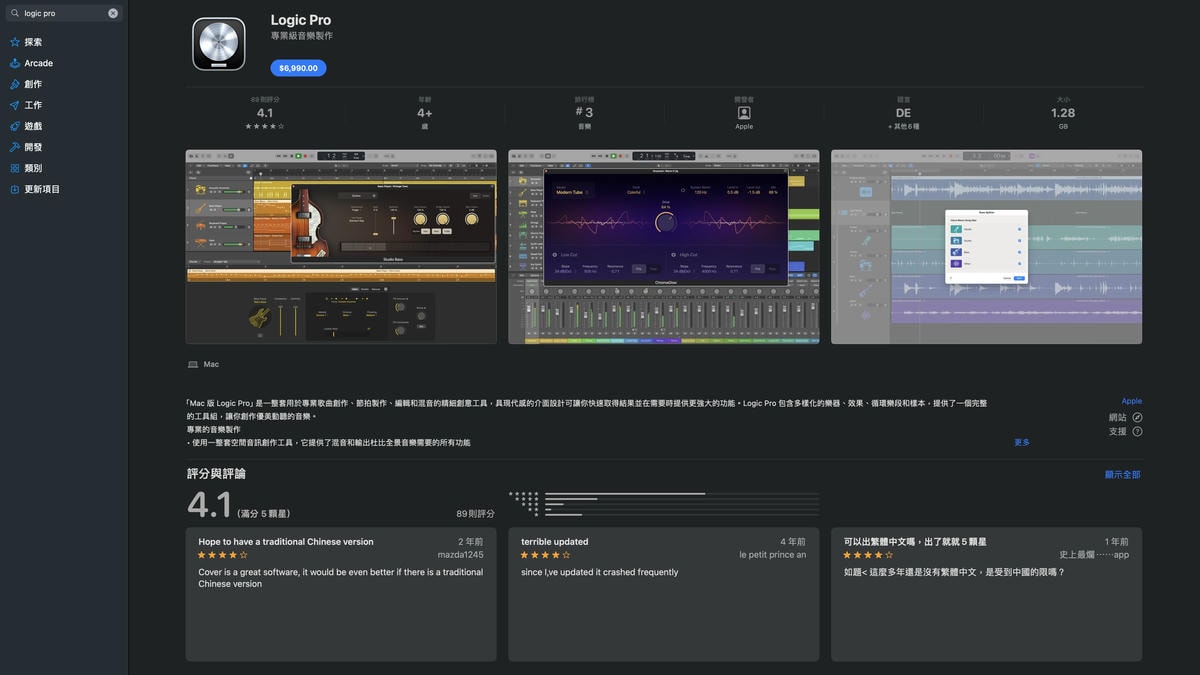1200x675 pixels.
Task: Click the 89則評分 rating summary
Action: [x=265, y=113]
